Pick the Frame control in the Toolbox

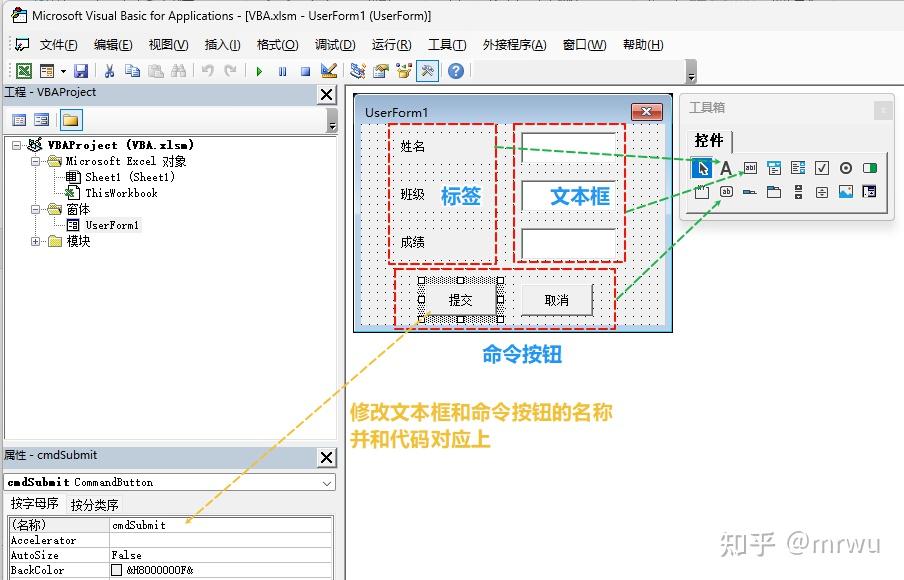click(x=703, y=192)
